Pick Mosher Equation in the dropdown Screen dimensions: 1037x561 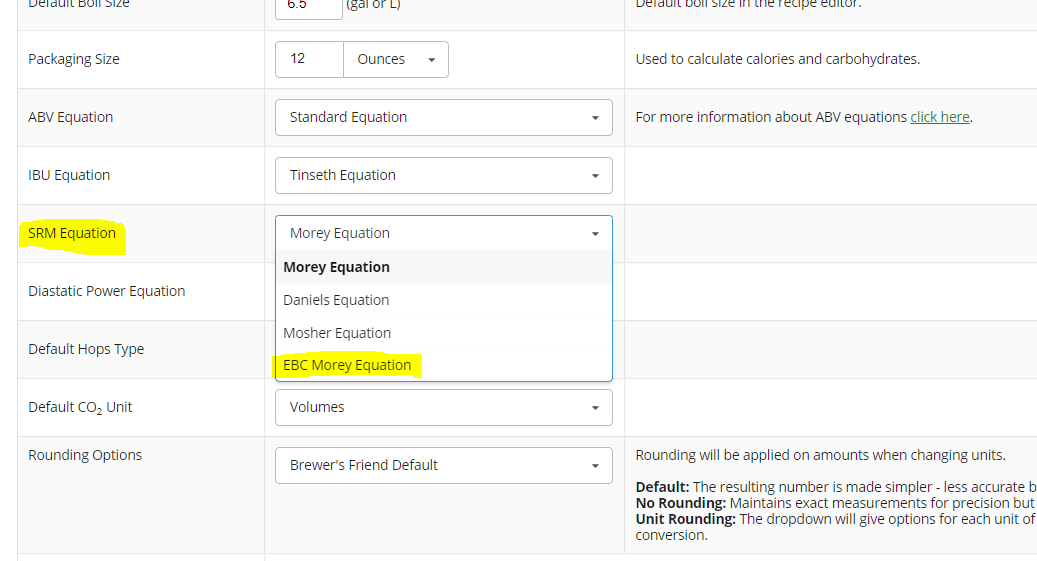(x=337, y=333)
